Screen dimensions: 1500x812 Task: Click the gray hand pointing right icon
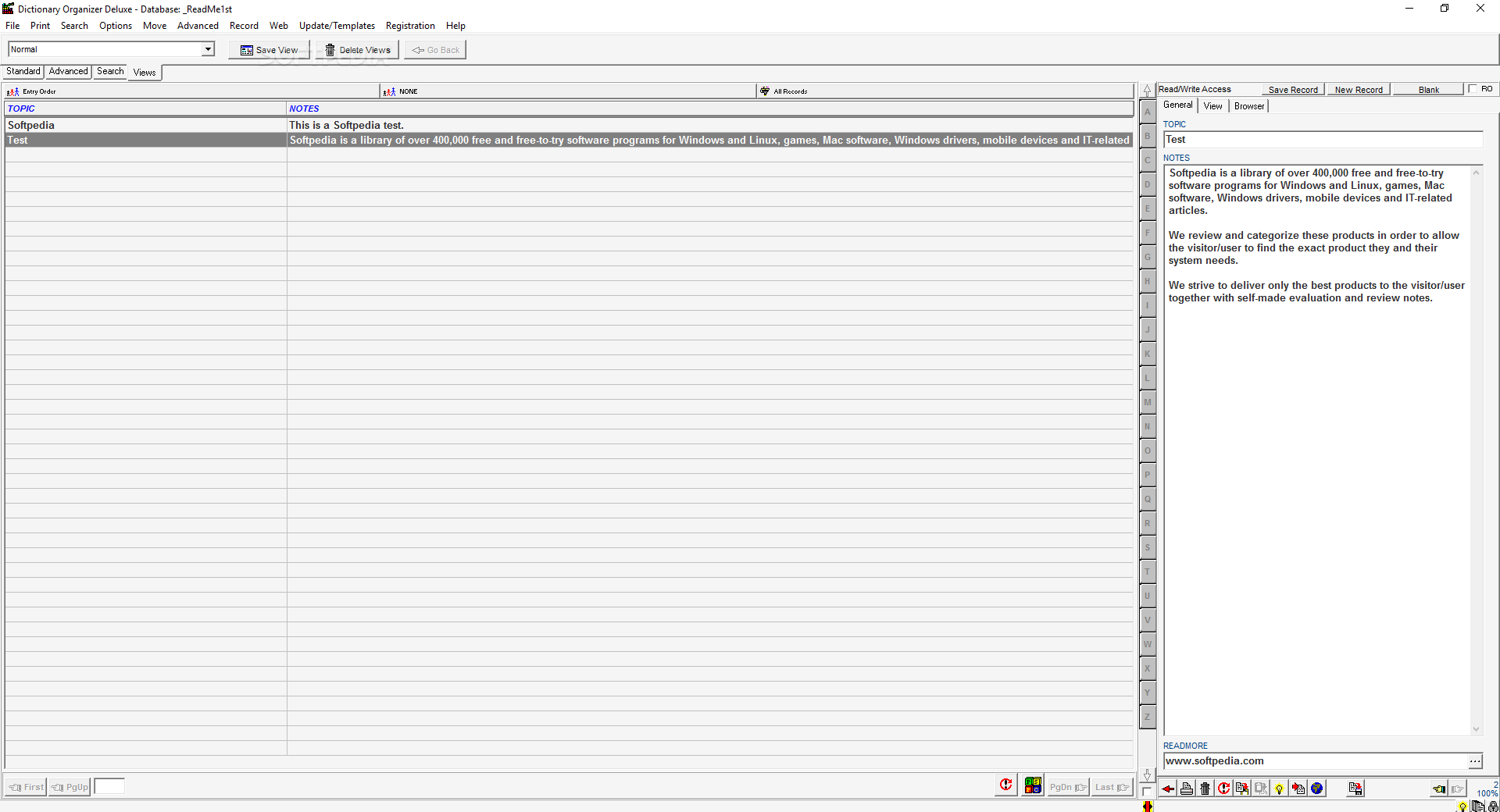coord(1458,789)
